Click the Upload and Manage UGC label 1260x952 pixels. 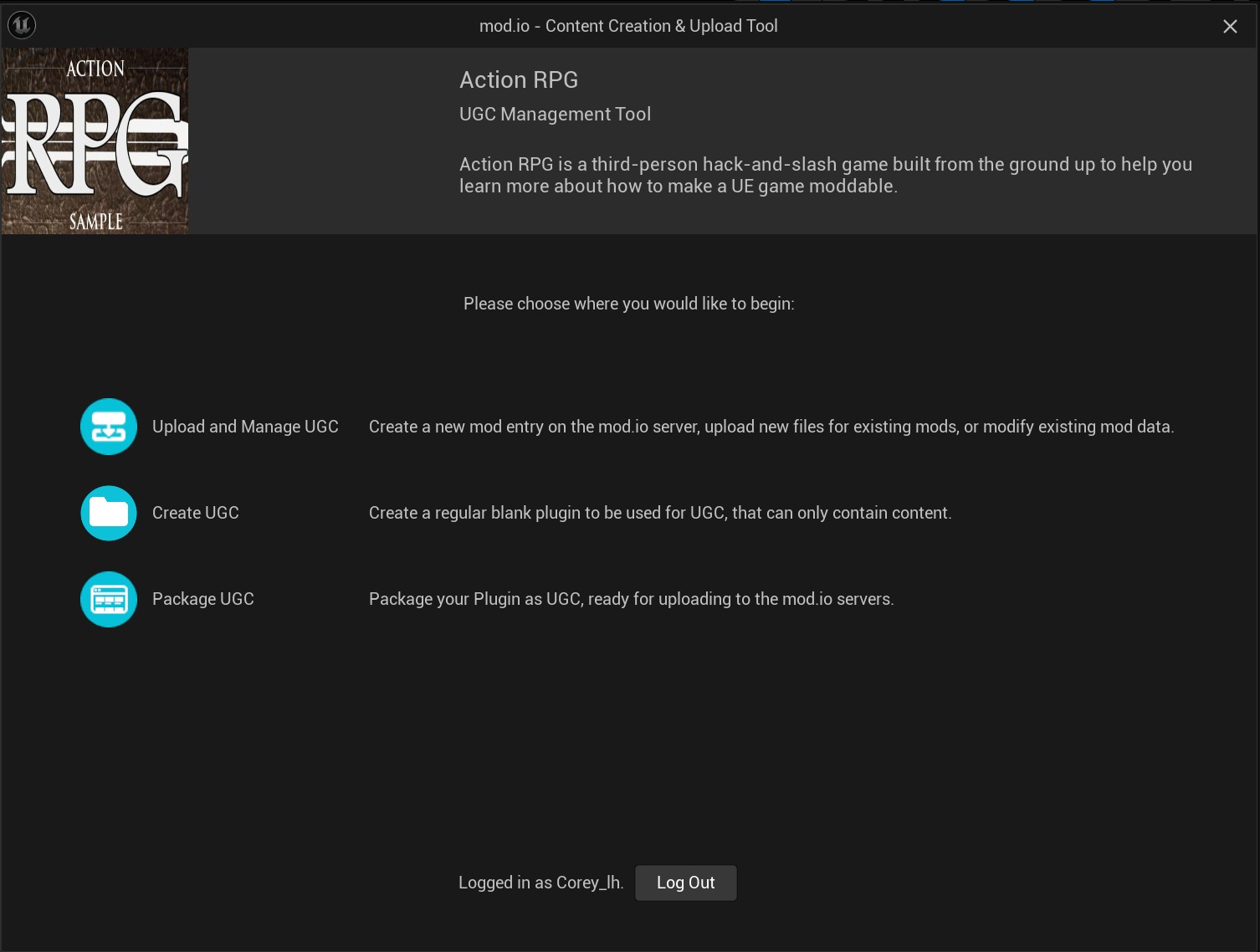[244, 427]
